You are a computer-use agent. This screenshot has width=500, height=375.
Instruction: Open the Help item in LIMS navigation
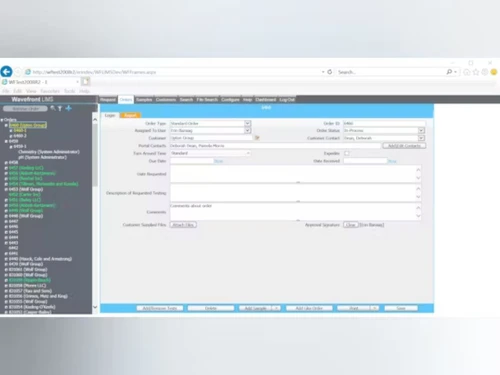247,100
